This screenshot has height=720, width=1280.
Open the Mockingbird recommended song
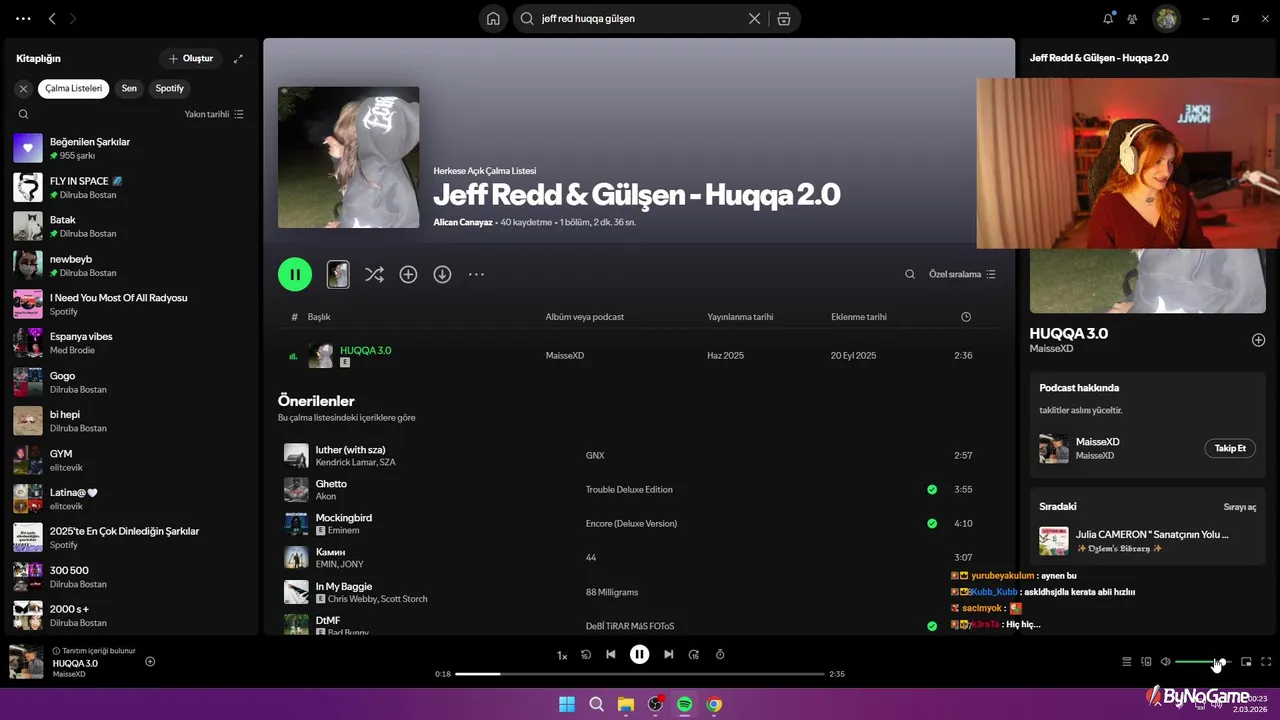[x=344, y=518]
